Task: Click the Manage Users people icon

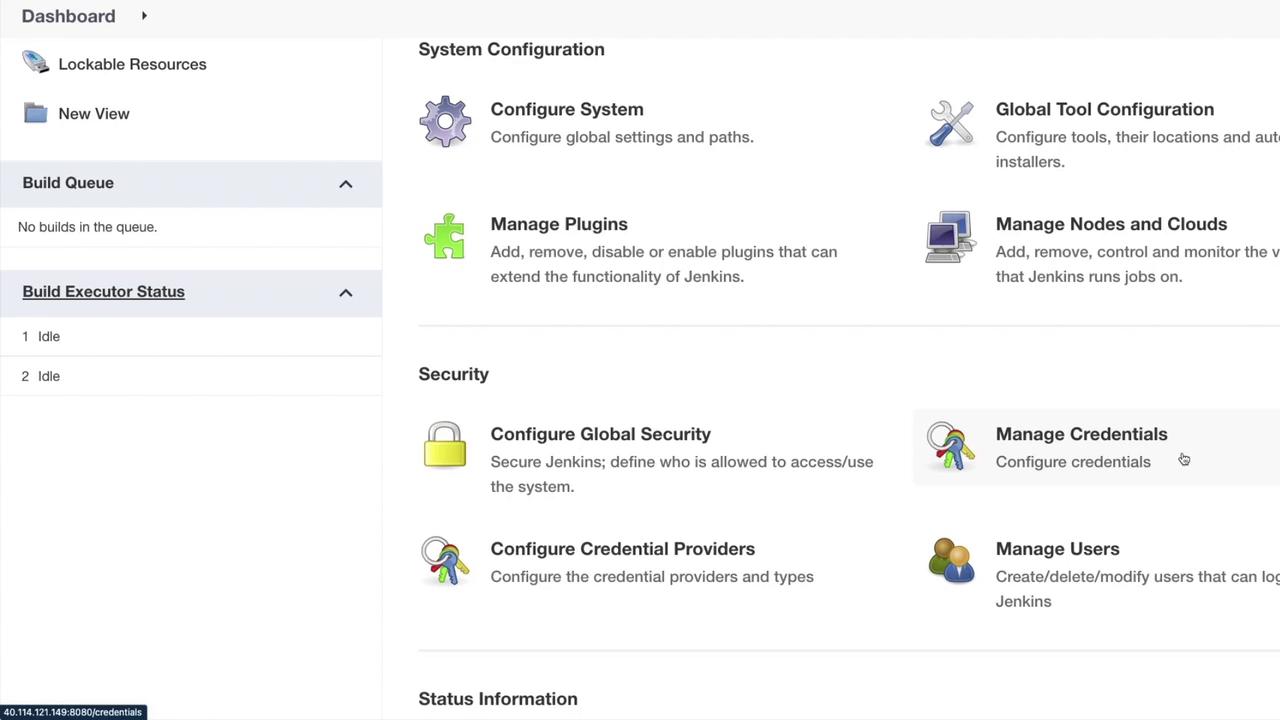Action: [x=951, y=561]
